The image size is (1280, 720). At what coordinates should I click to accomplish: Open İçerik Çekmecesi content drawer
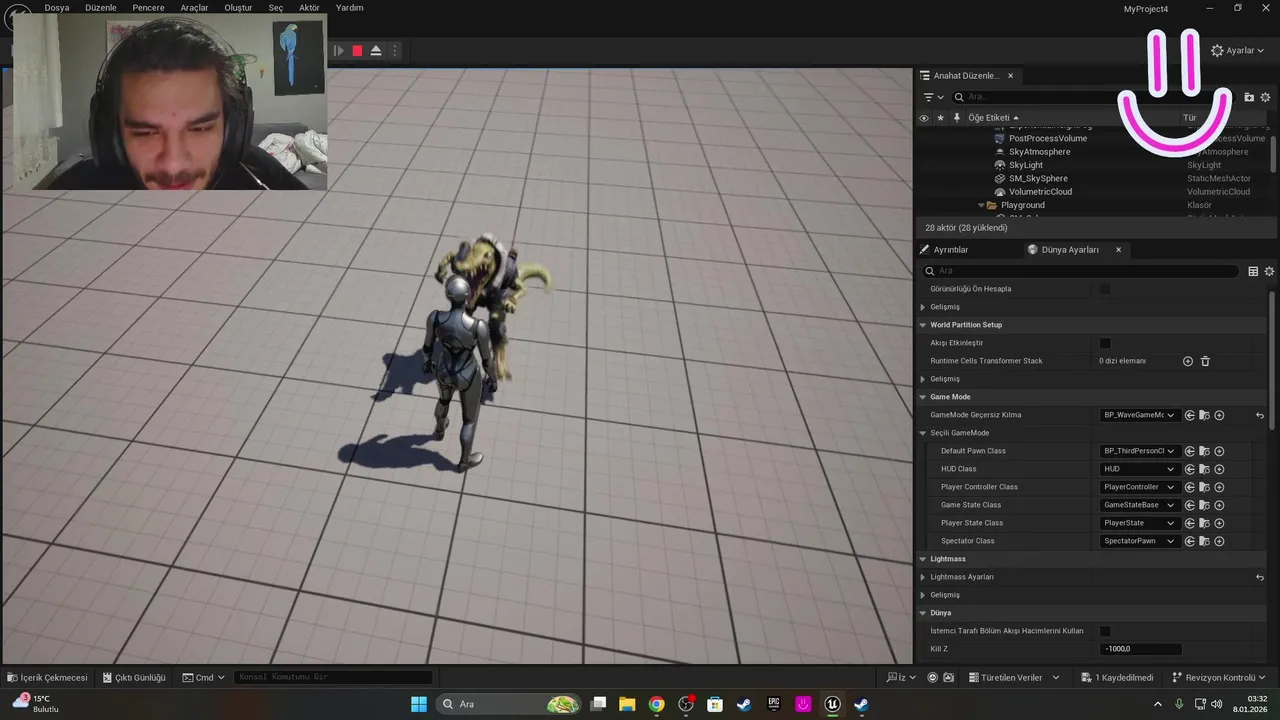[47, 677]
